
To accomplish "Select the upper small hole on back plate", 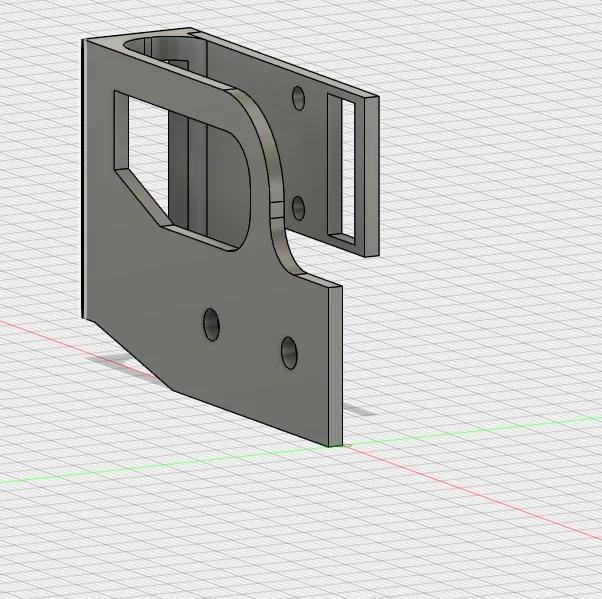I will 298,98.
